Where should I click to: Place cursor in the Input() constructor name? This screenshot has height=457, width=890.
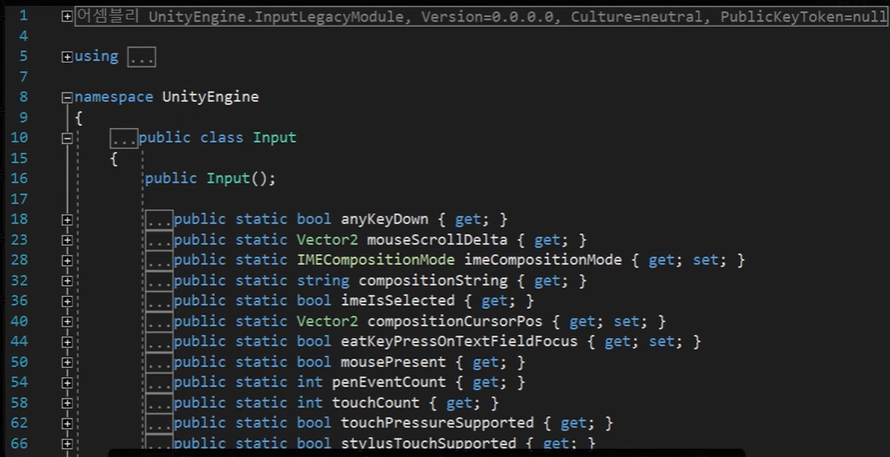point(228,178)
